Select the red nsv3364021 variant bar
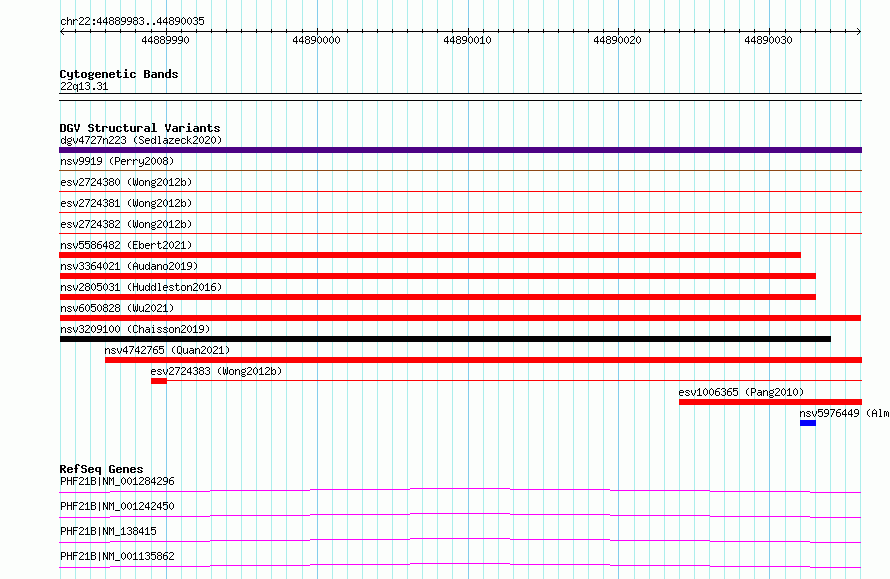Viewport: 890px width, 579px height. click(x=438, y=276)
